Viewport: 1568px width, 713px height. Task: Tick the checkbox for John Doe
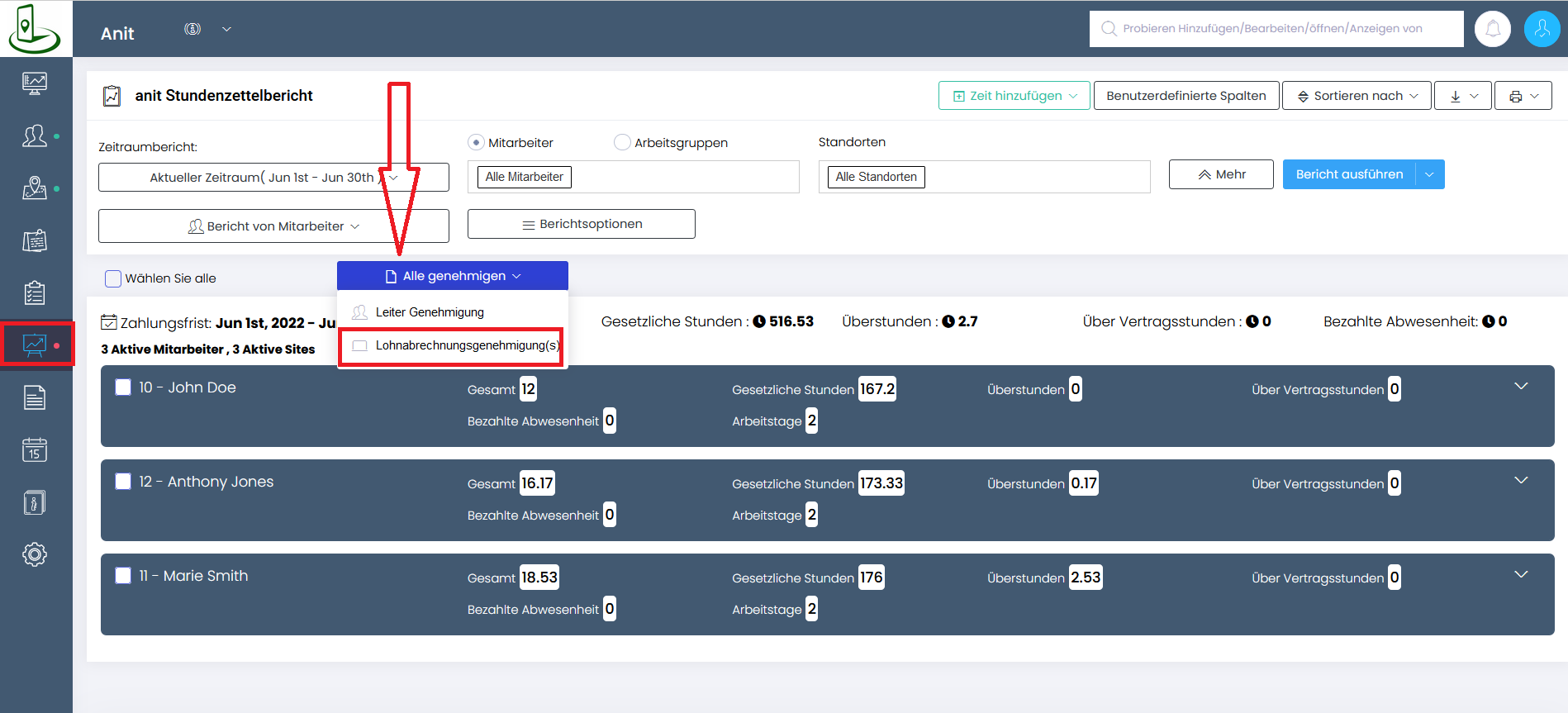tap(123, 387)
